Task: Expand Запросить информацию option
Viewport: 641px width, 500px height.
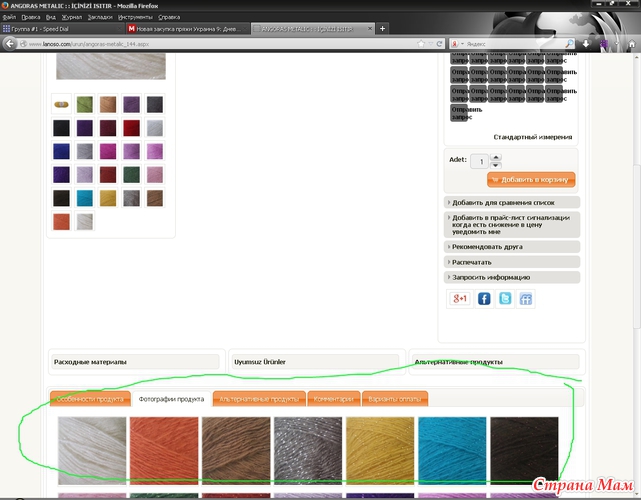Action: tap(512, 277)
